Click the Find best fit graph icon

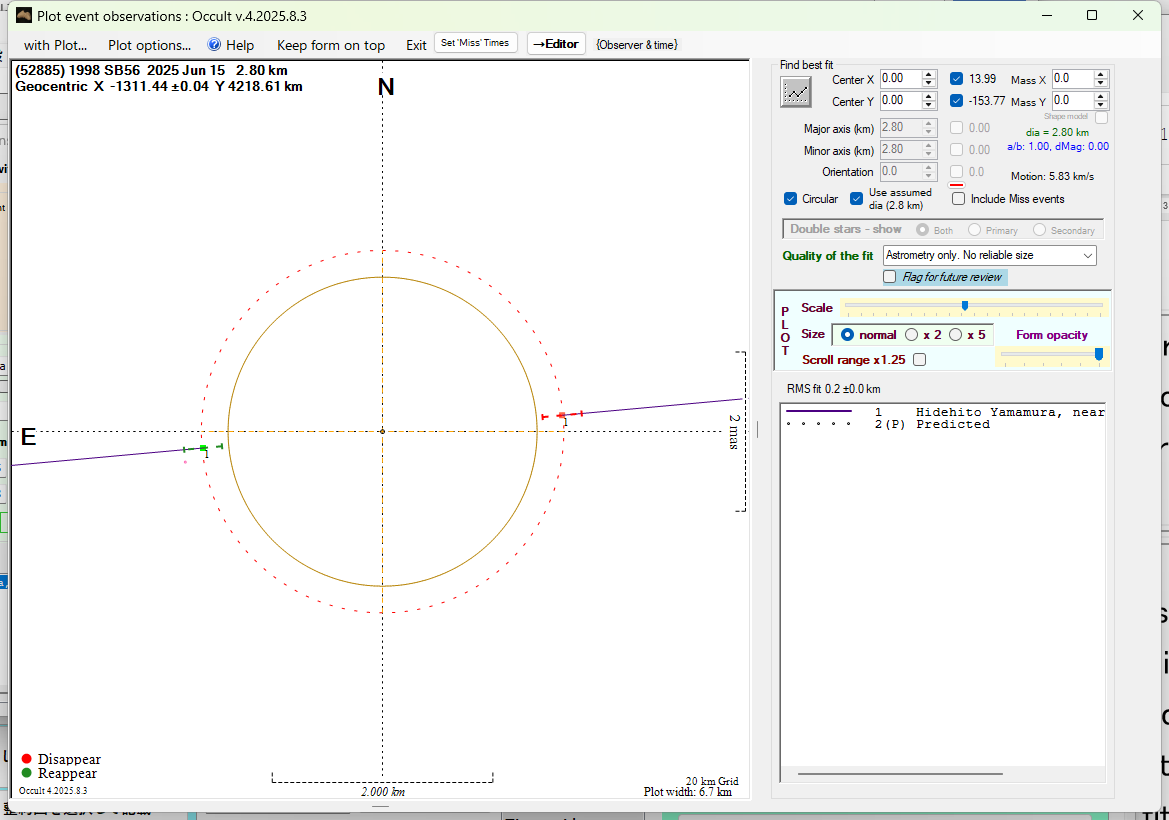click(x=796, y=91)
